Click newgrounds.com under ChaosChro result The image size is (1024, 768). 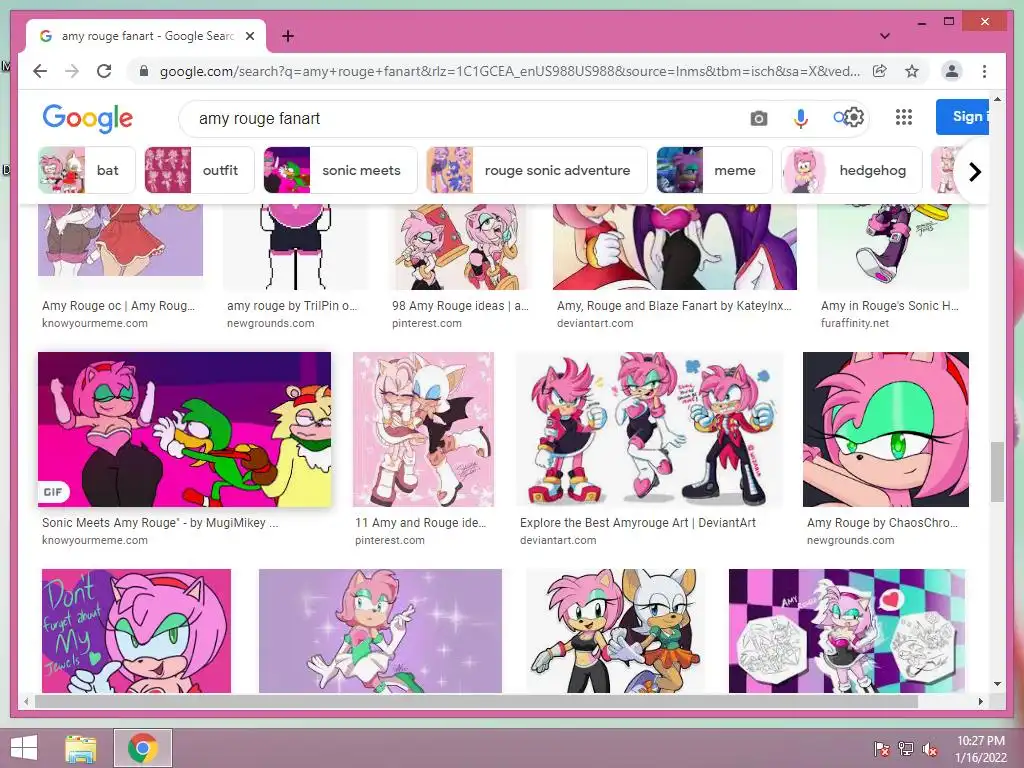click(x=850, y=540)
